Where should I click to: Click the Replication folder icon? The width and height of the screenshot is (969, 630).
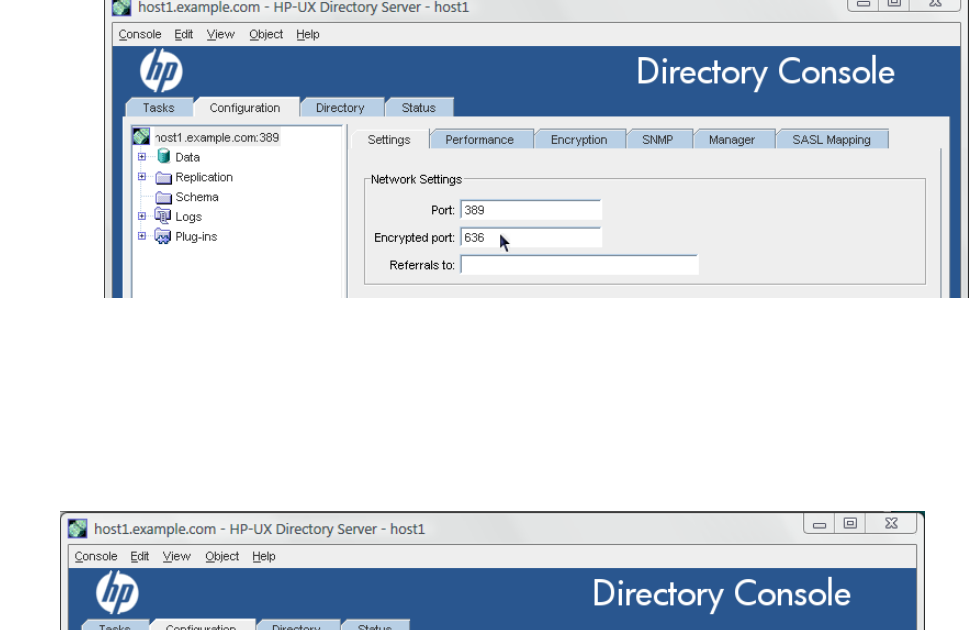164,177
